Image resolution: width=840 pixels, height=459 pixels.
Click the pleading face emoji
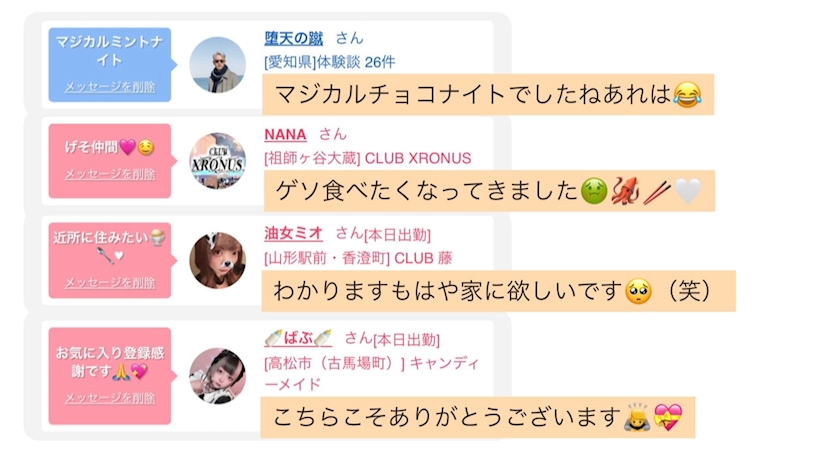coord(638,291)
